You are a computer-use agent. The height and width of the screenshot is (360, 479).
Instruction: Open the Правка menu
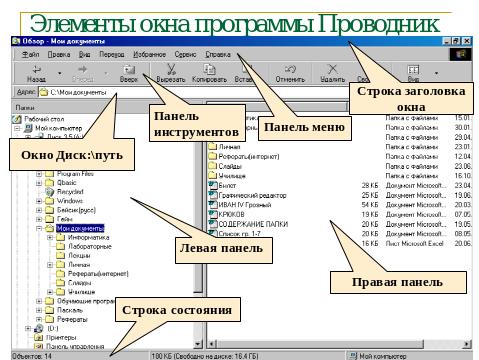[59, 54]
